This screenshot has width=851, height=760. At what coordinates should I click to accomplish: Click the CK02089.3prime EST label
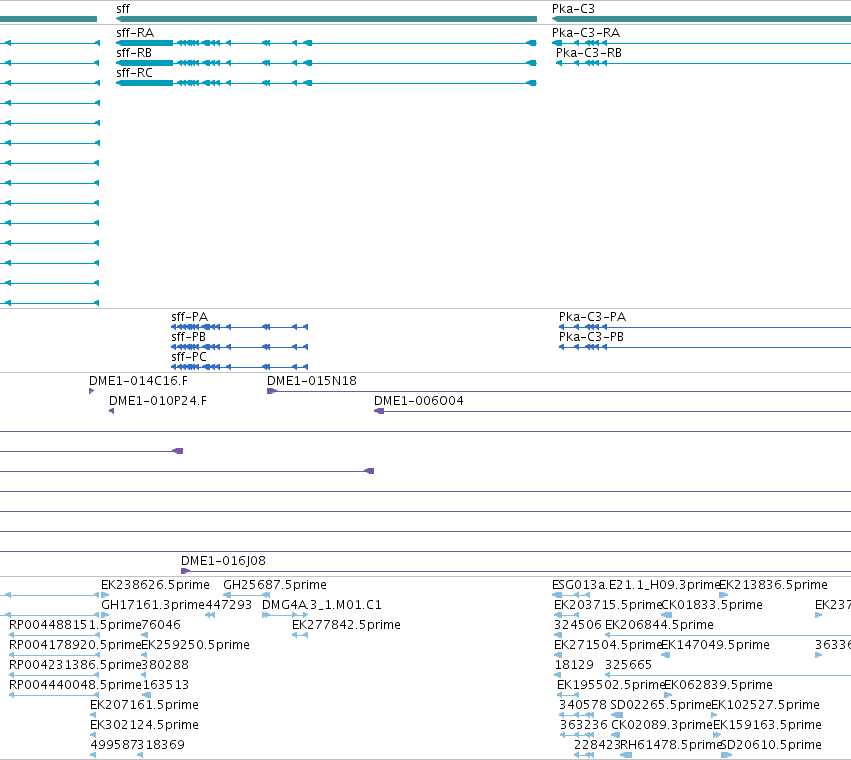pos(662,725)
